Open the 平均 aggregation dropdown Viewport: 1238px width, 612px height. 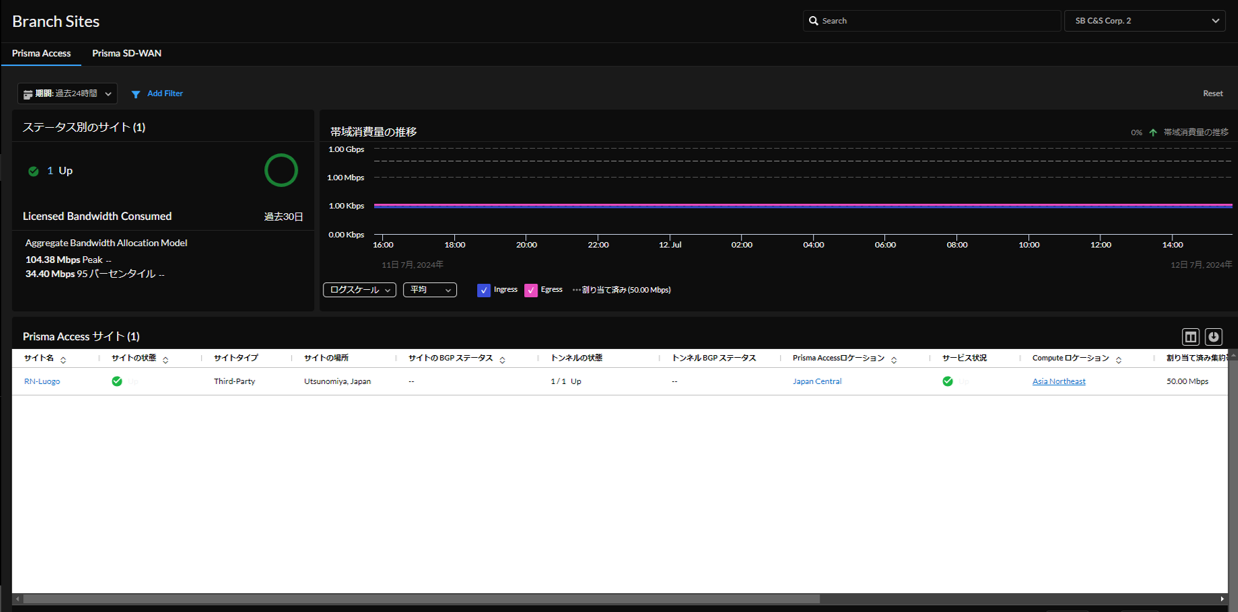430,290
